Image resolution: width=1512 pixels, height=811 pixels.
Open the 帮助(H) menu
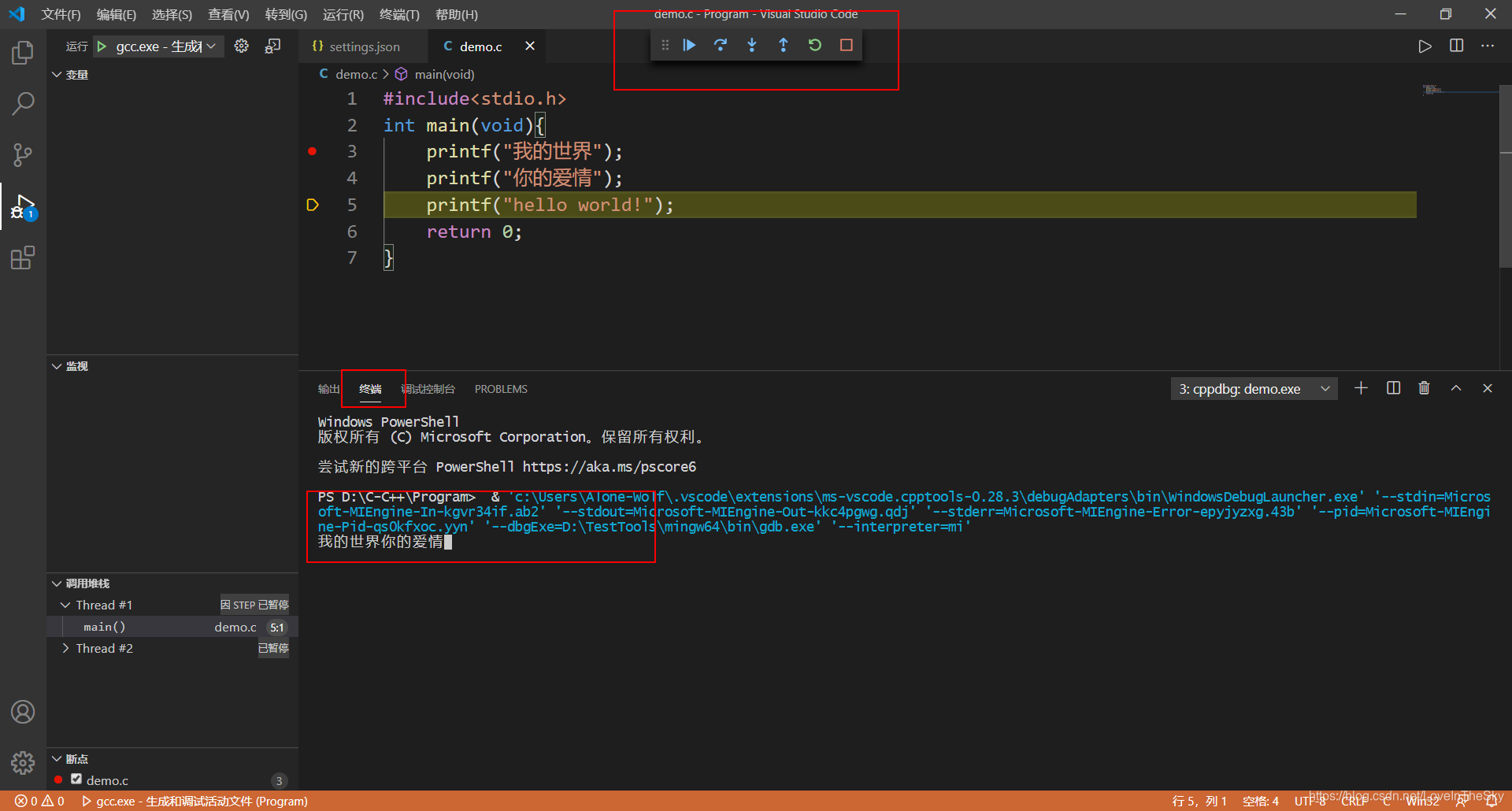coord(457,15)
